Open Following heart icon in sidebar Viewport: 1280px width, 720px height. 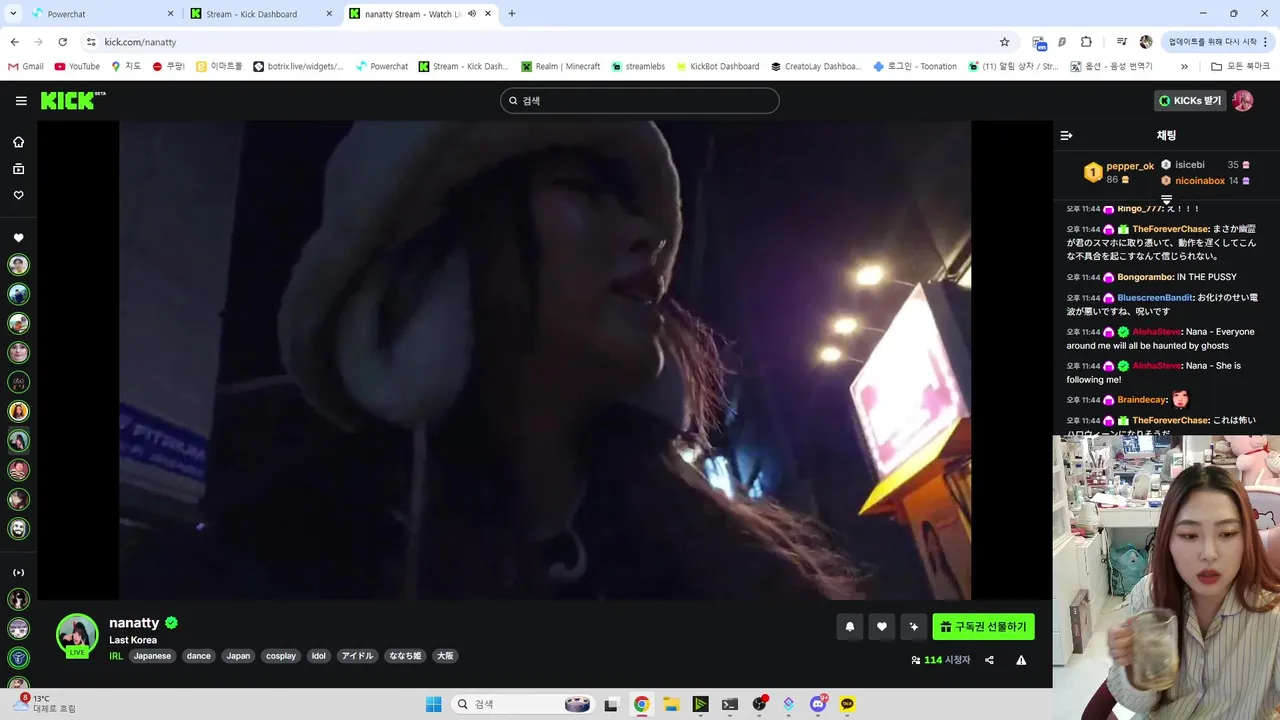[18, 196]
